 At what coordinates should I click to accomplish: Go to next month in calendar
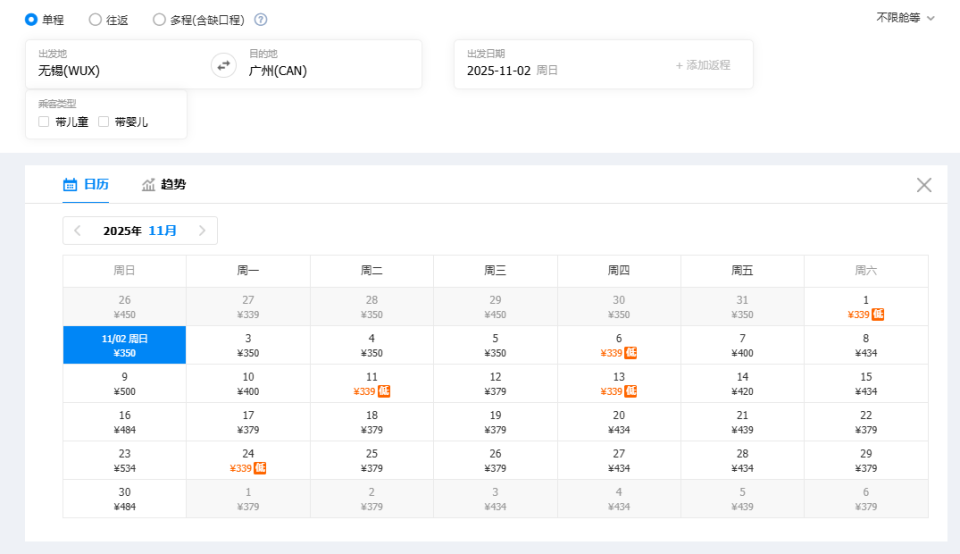(x=202, y=231)
